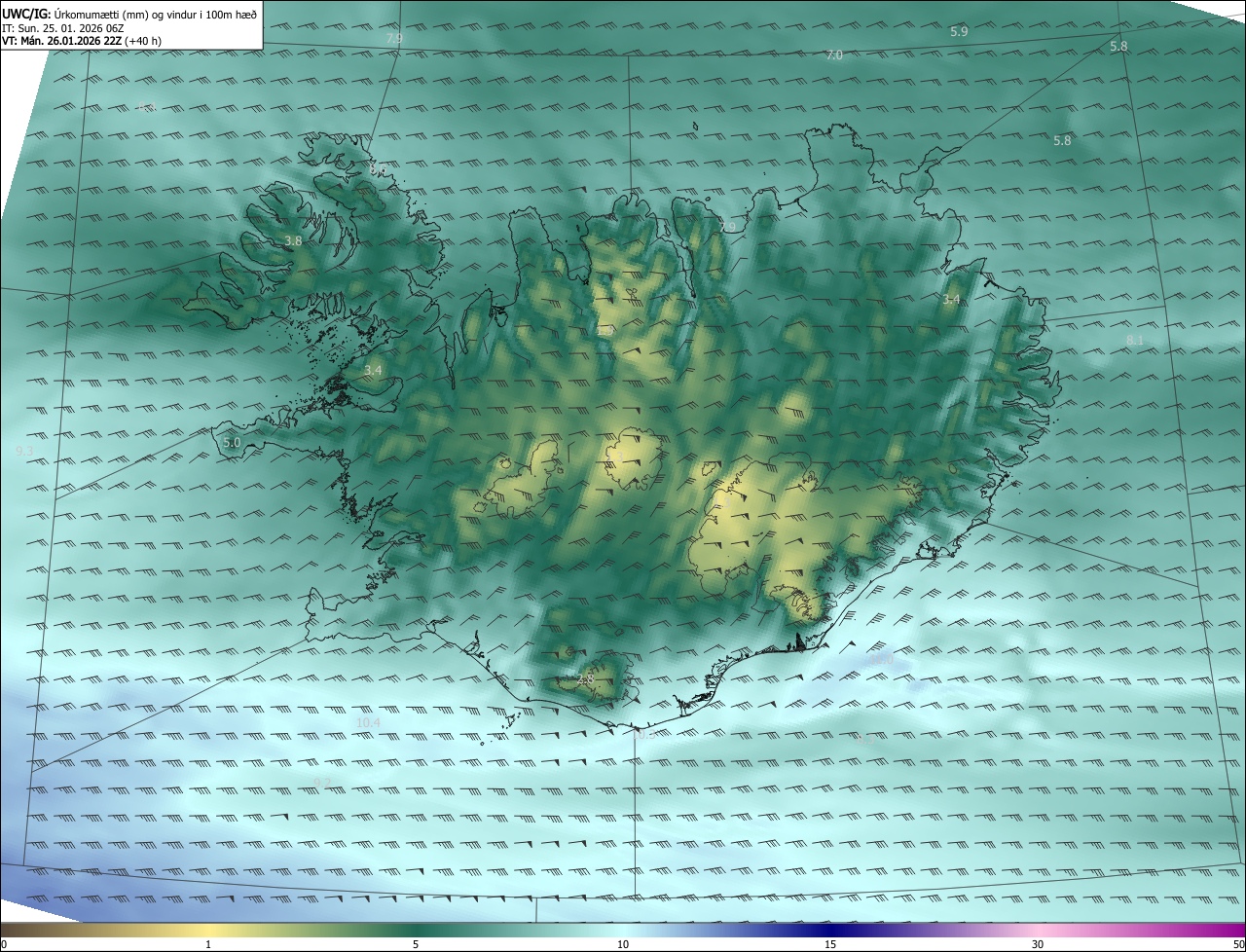Viewport: 1246px width, 952px height.
Task: Click the map value '3.8' in the Westfjords
Action: [x=293, y=240]
